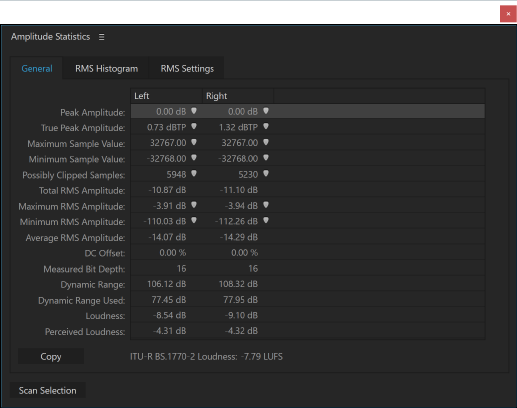The image size is (517, 408).
Task: Switch to the RMS Histogram tab
Action: pos(106,69)
